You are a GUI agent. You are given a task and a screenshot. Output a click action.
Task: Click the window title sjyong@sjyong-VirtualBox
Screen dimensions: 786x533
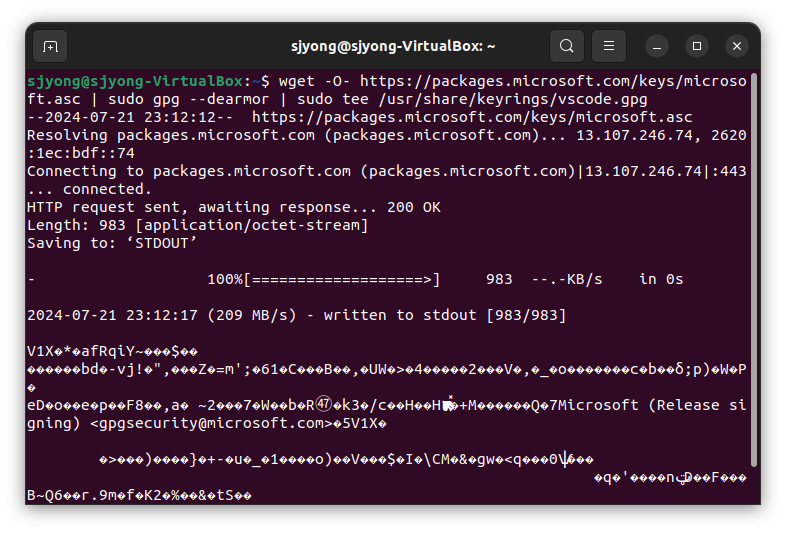[x=393, y=46]
